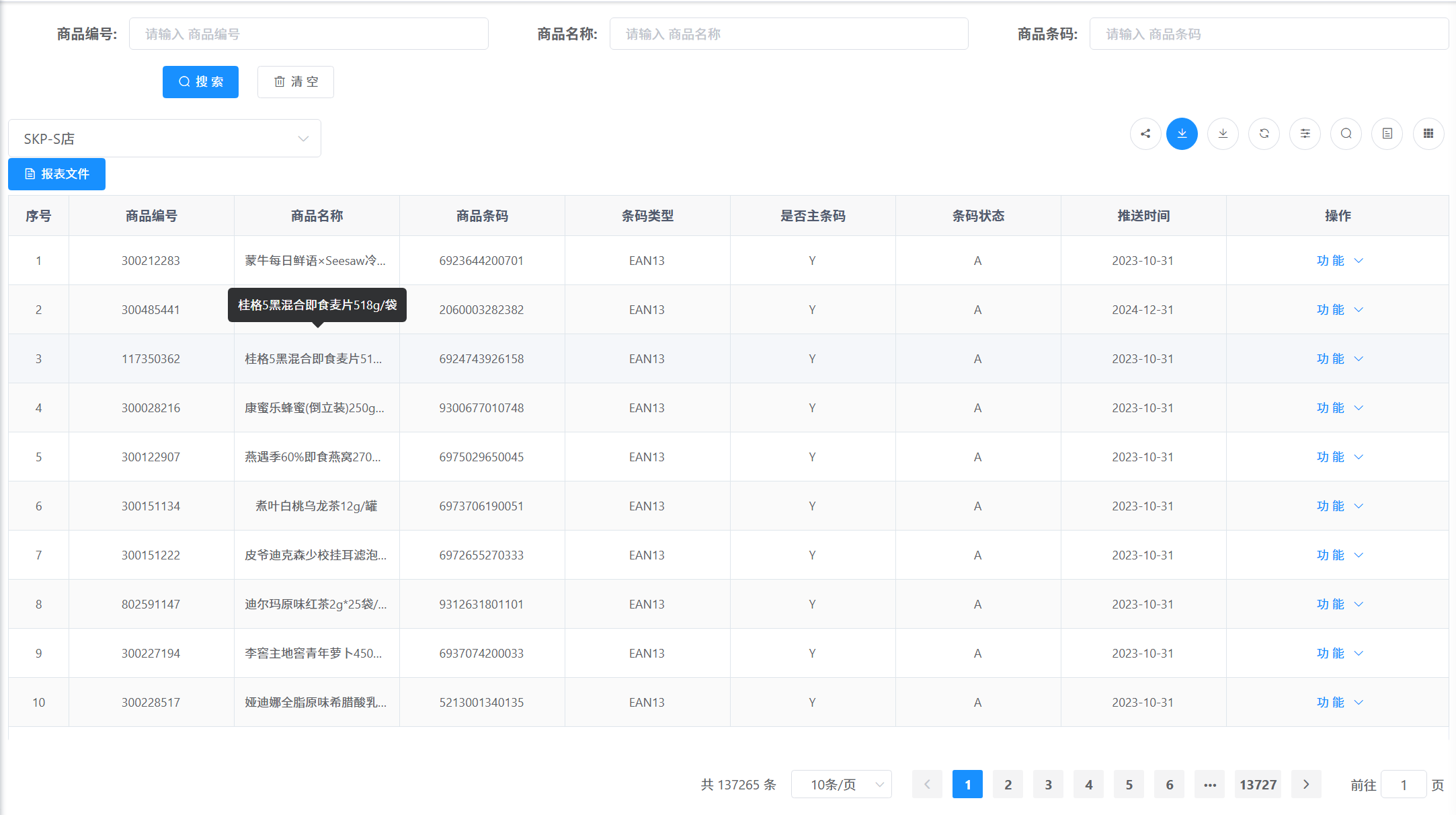Click the grid columns icon
The height and width of the screenshot is (815, 1456).
pyautogui.click(x=1428, y=134)
